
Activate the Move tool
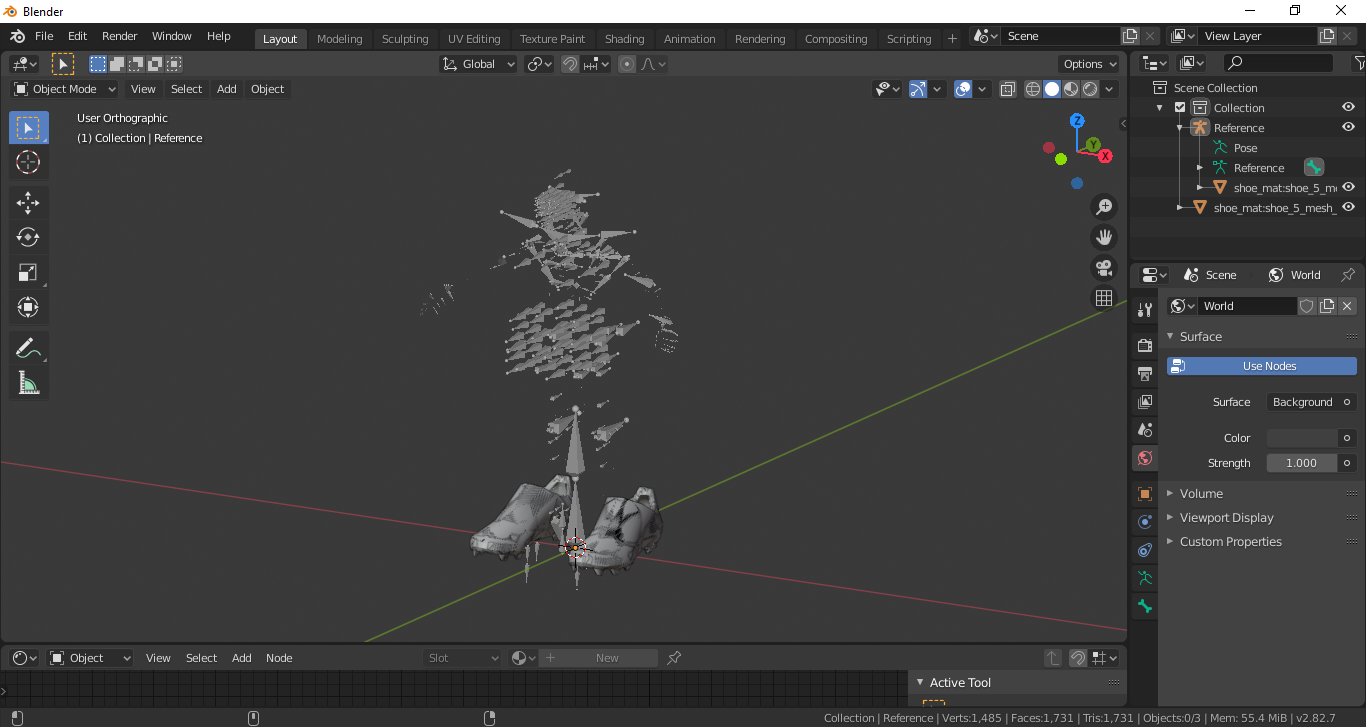(28, 203)
